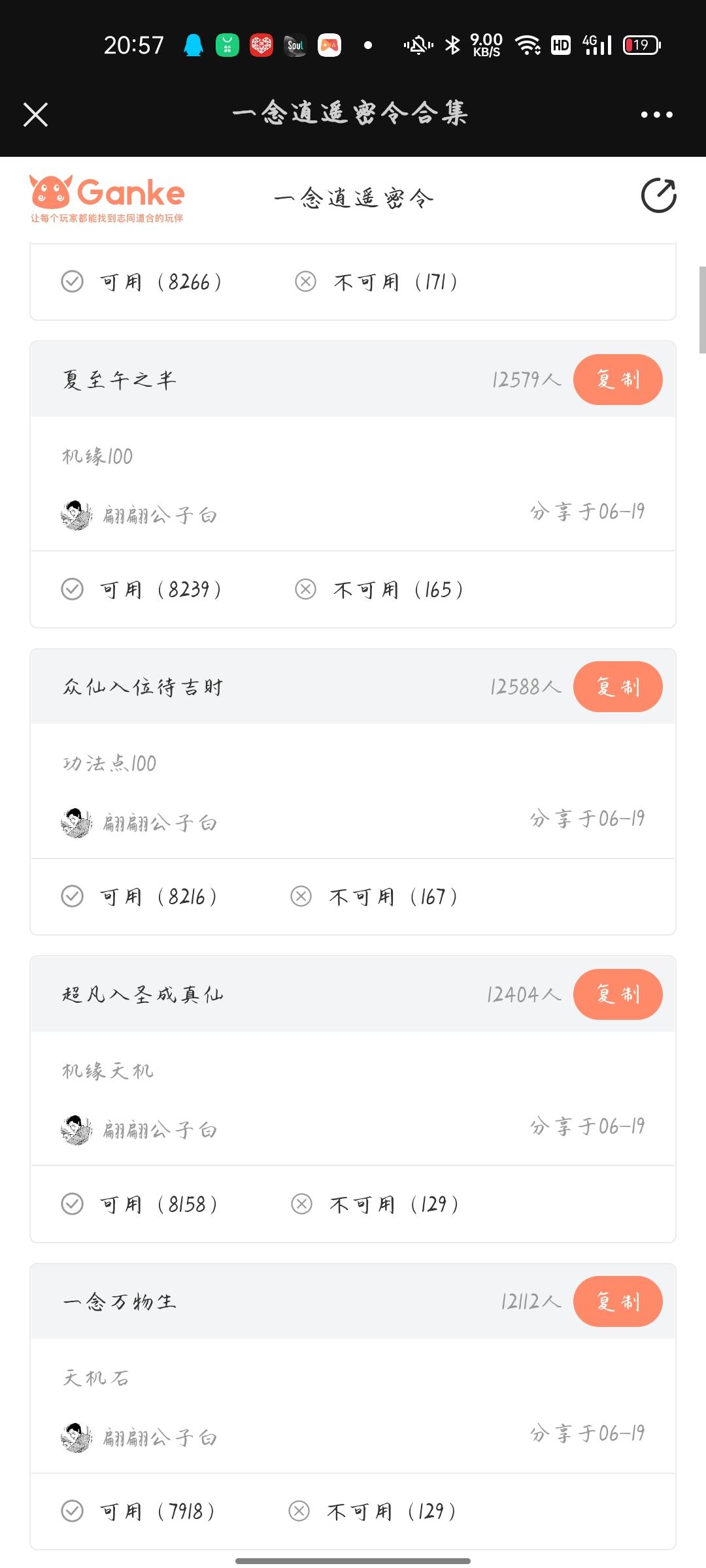
Task: Copy the 夏至午之半 code
Action: tap(618, 380)
